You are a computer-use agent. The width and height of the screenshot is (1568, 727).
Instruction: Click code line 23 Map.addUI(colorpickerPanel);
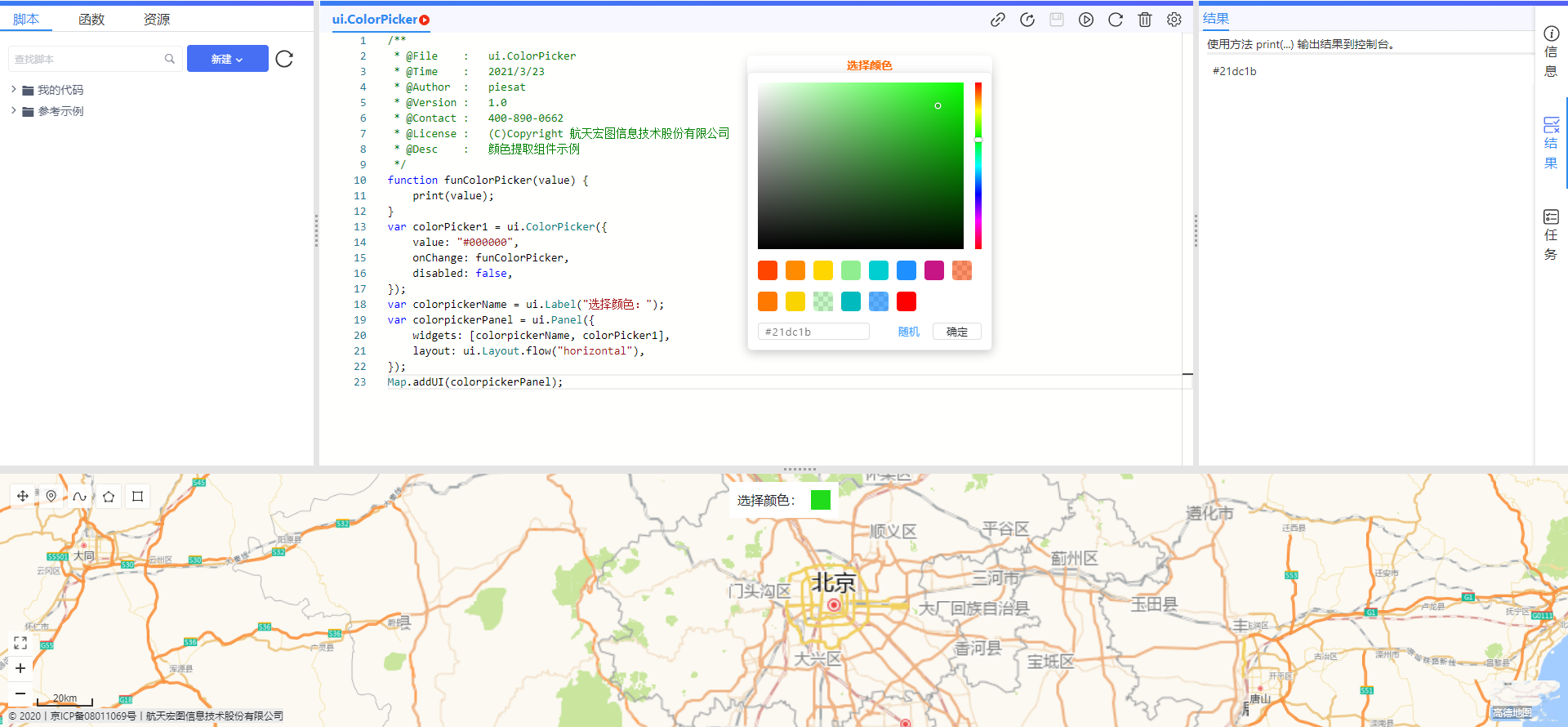pos(475,382)
